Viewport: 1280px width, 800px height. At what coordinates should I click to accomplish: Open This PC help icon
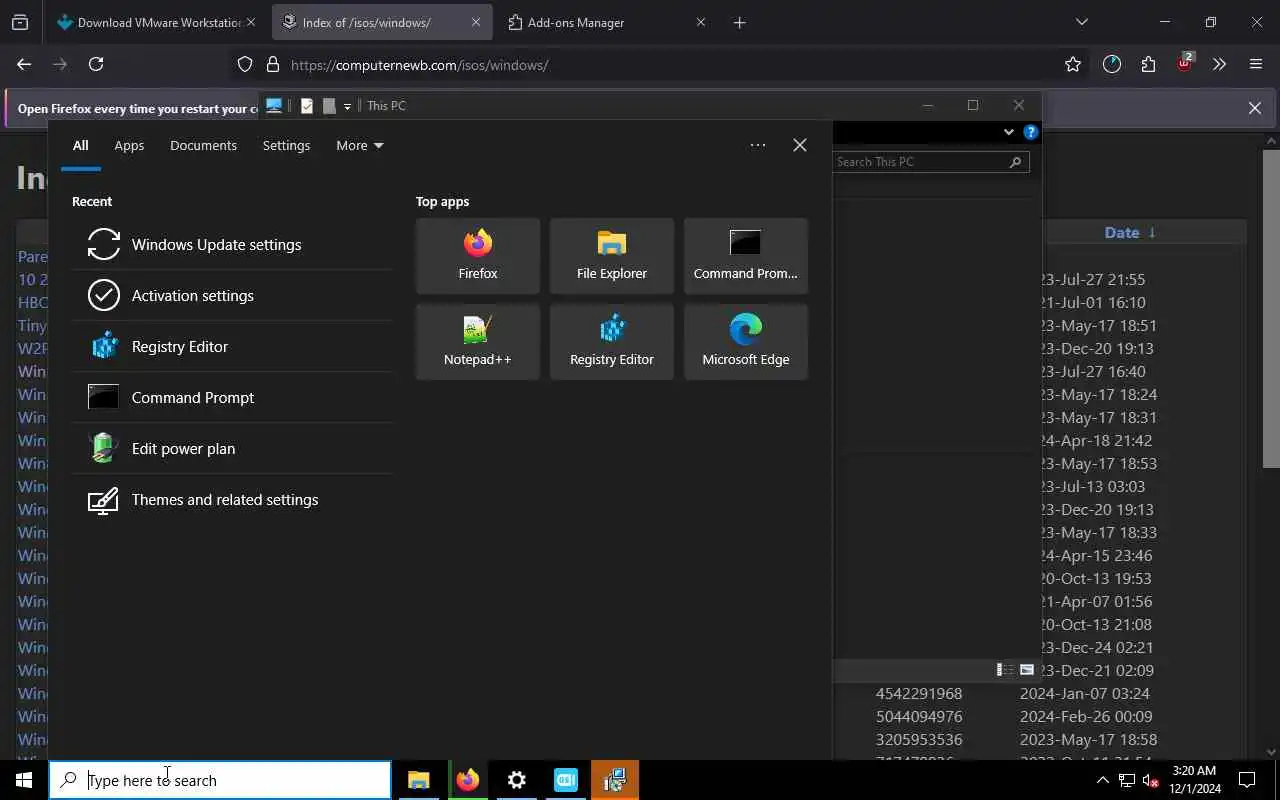pos(1031,132)
